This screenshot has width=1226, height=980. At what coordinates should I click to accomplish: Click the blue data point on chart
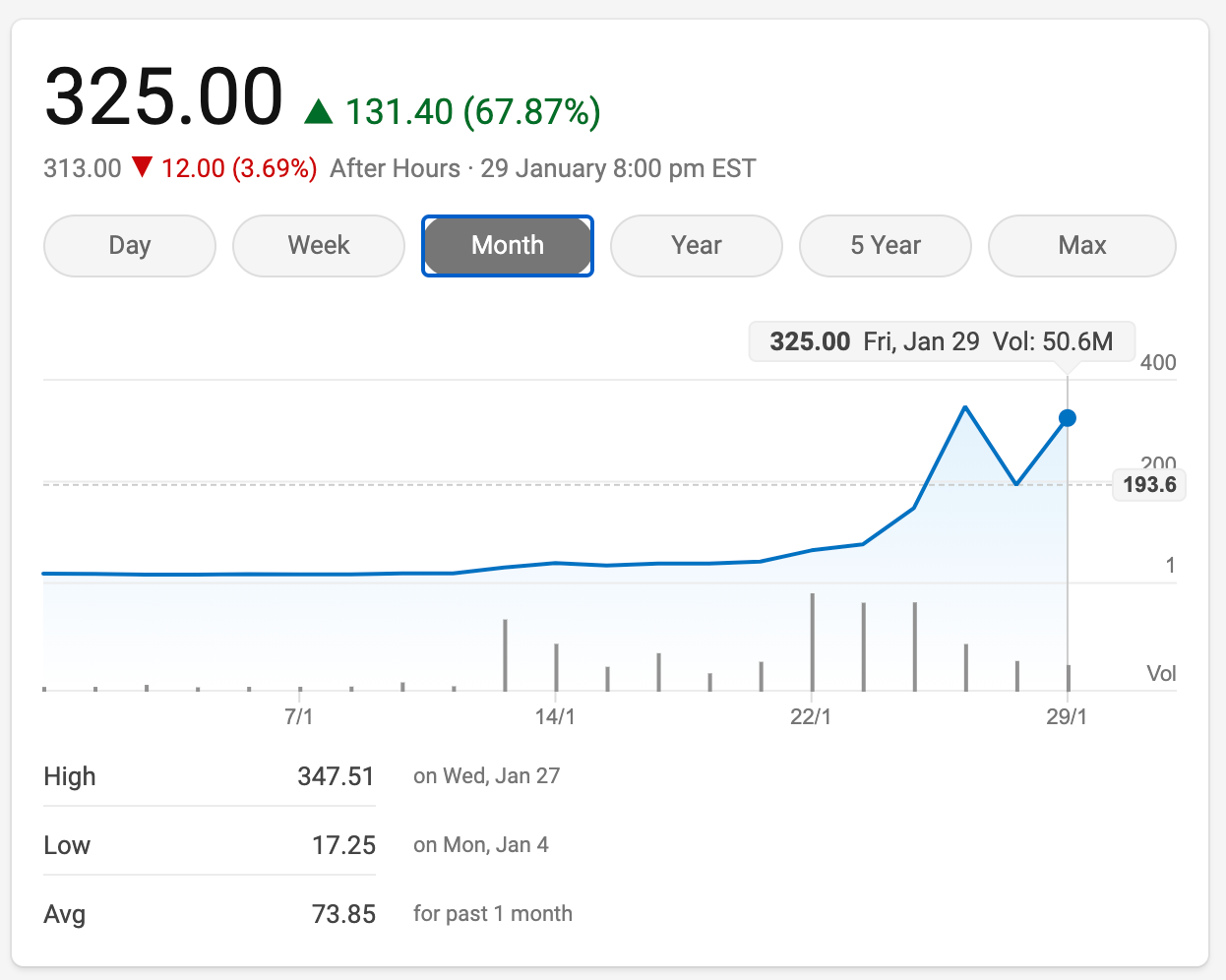pyautogui.click(x=1068, y=418)
